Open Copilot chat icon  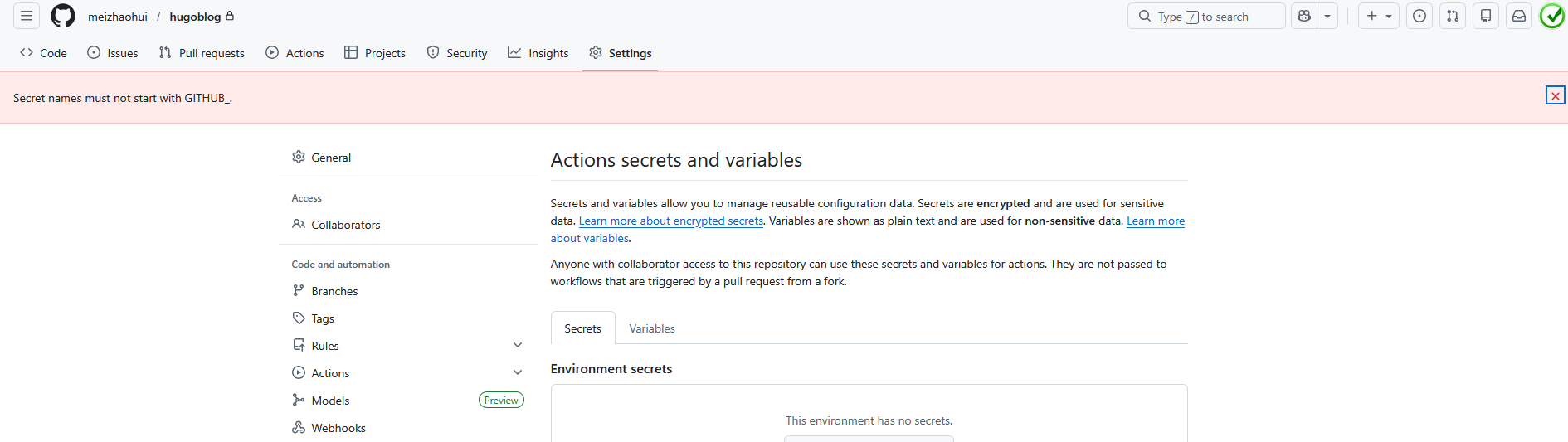coord(1304,16)
